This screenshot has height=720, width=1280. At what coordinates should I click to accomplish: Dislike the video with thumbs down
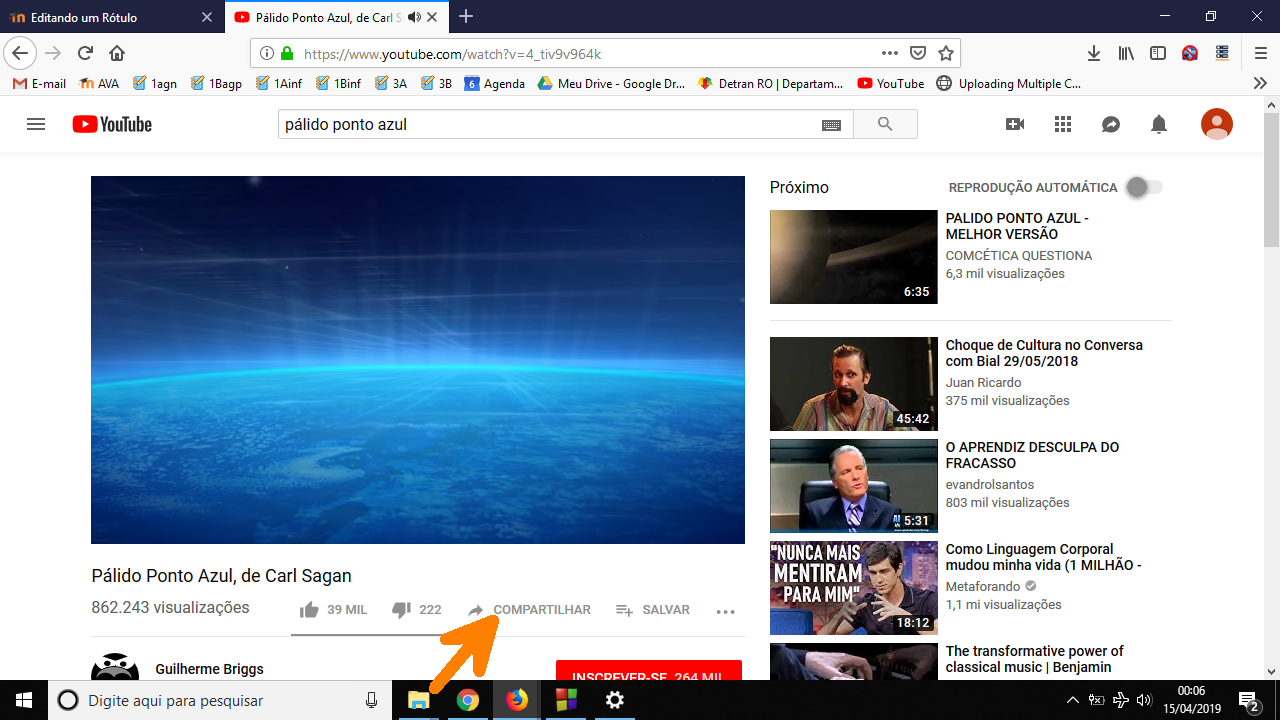402,610
